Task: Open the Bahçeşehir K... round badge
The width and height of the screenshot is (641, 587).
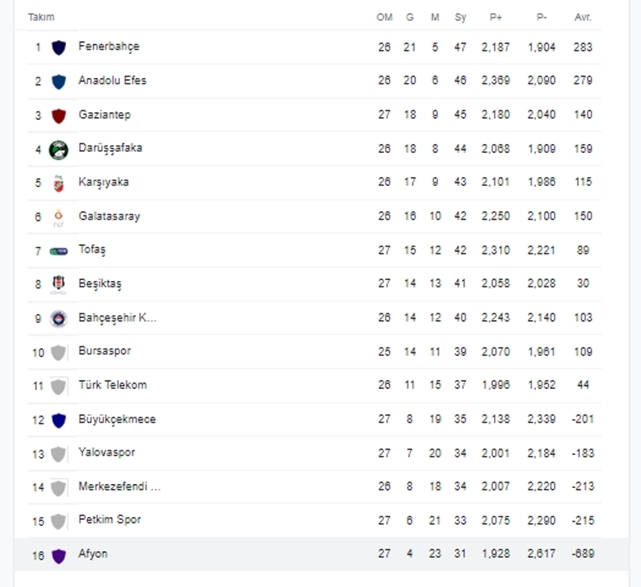Action: [58, 319]
